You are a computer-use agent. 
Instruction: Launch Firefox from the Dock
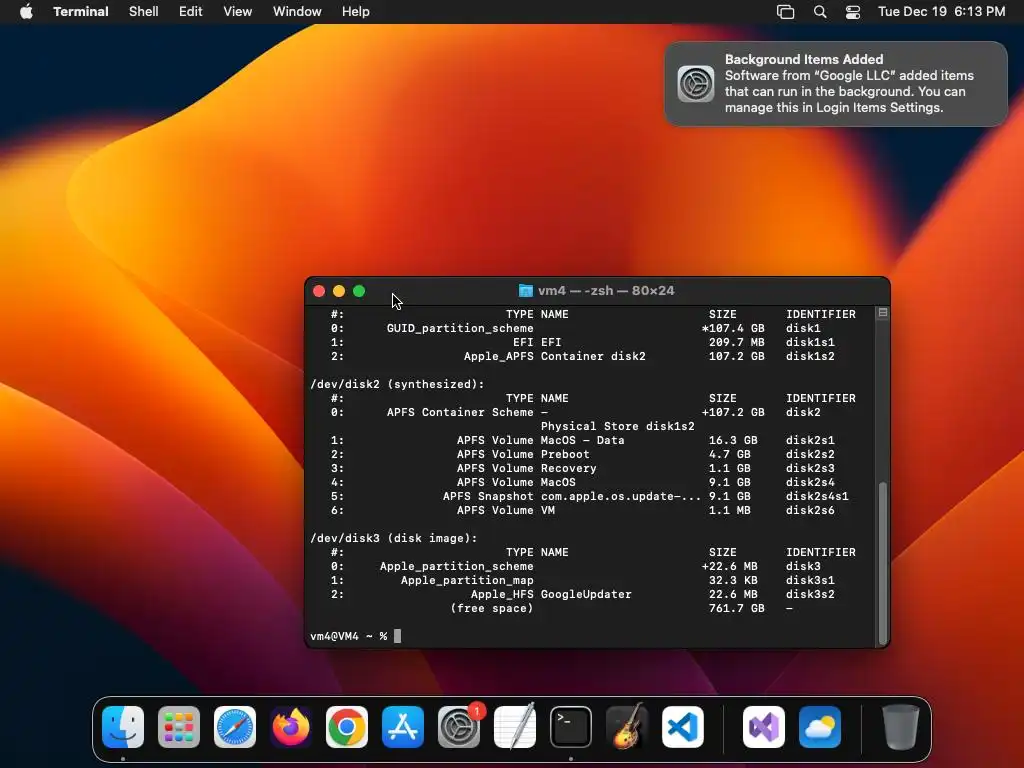(291, 727)
